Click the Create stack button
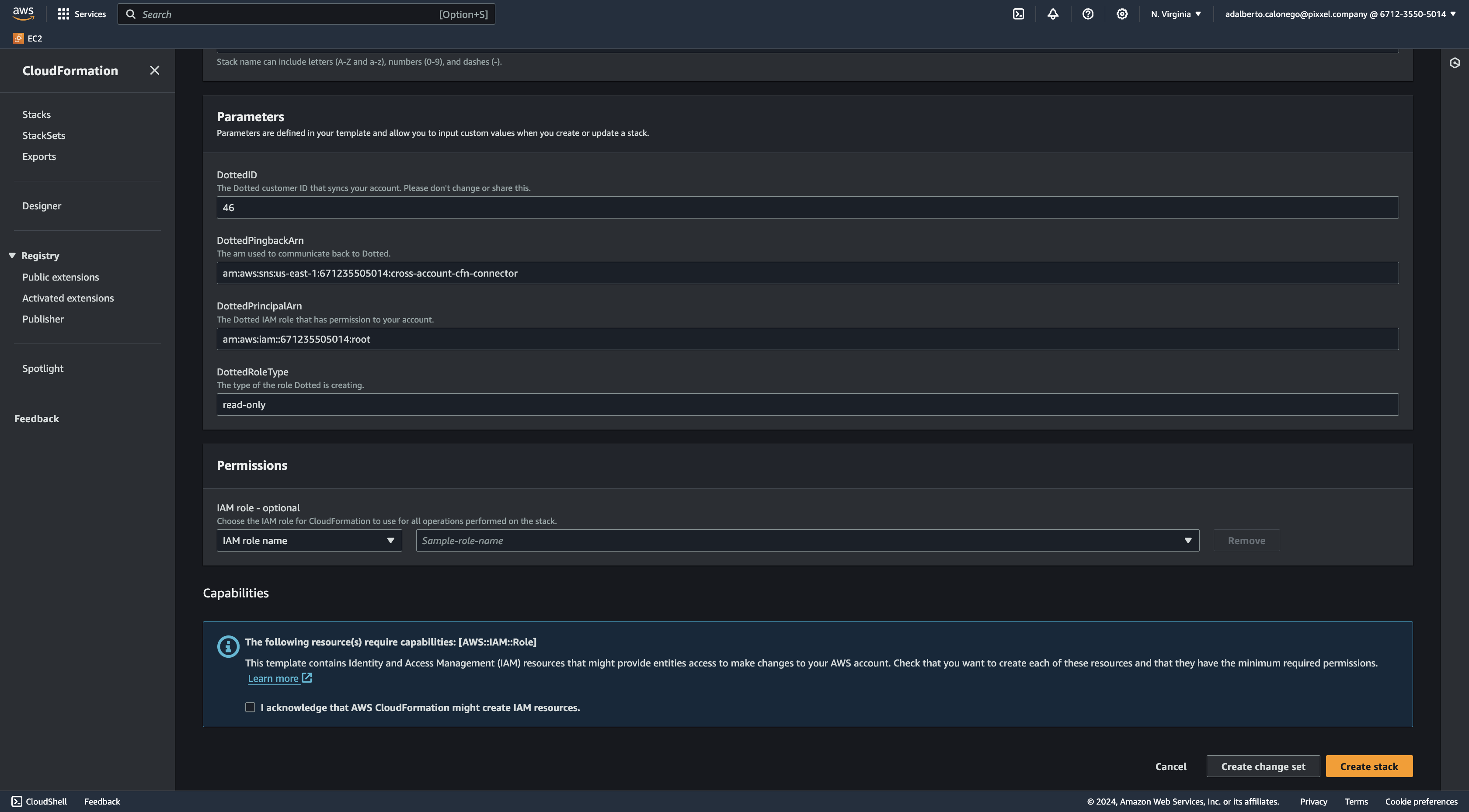 [x=1368, y=766]
